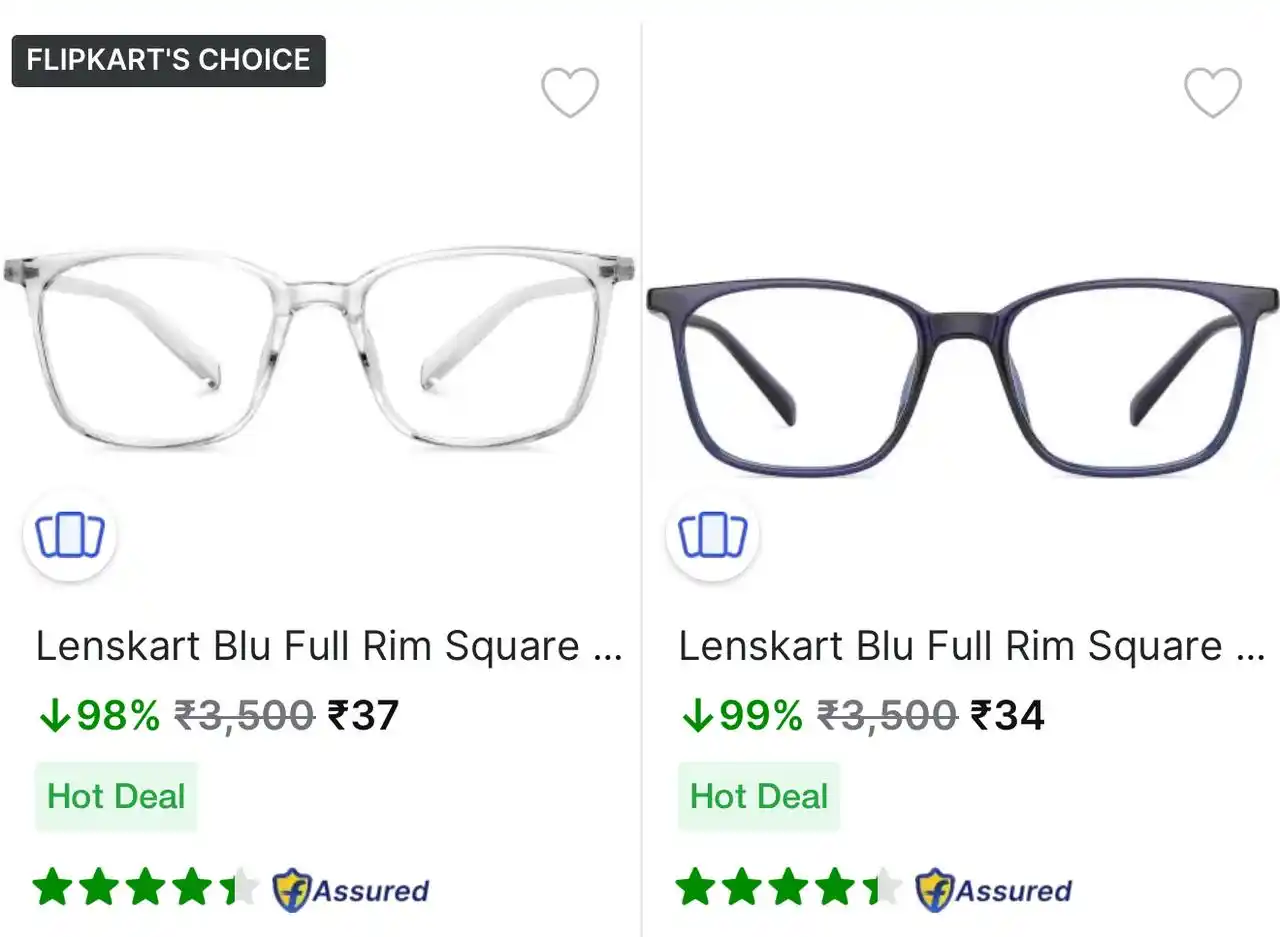The height and width of the screenshot is (937, 1280).
Task: Click the Hot Deal tag on left product
Action: click(x=115, y=796)
